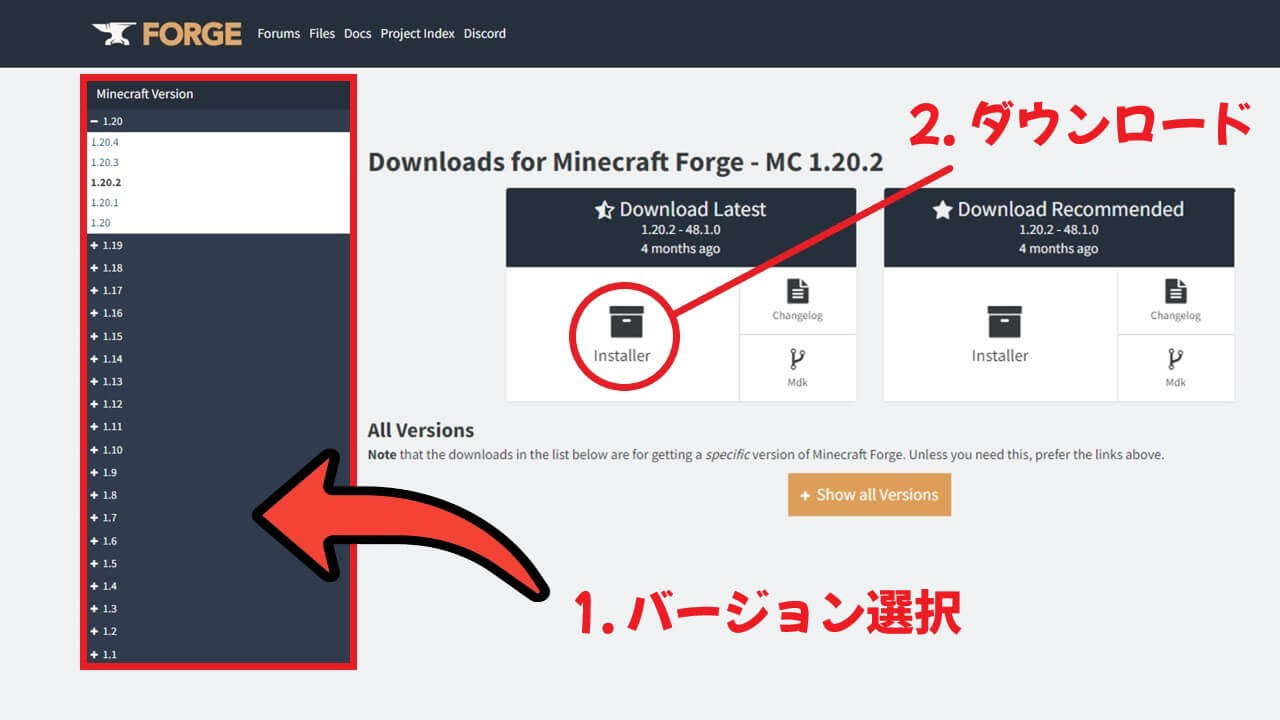The height and width of the screenshot is (720, 1280).
Task: Open the Docs page from the top menu
Action: pyautogui.click(x=357, y=33)
